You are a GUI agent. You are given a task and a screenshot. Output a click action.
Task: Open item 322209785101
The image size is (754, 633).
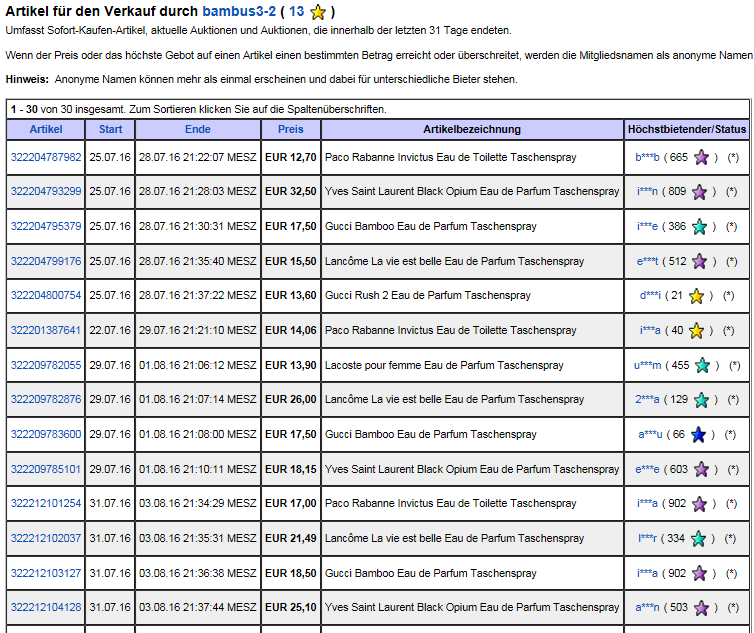click(x=46, y=469)
